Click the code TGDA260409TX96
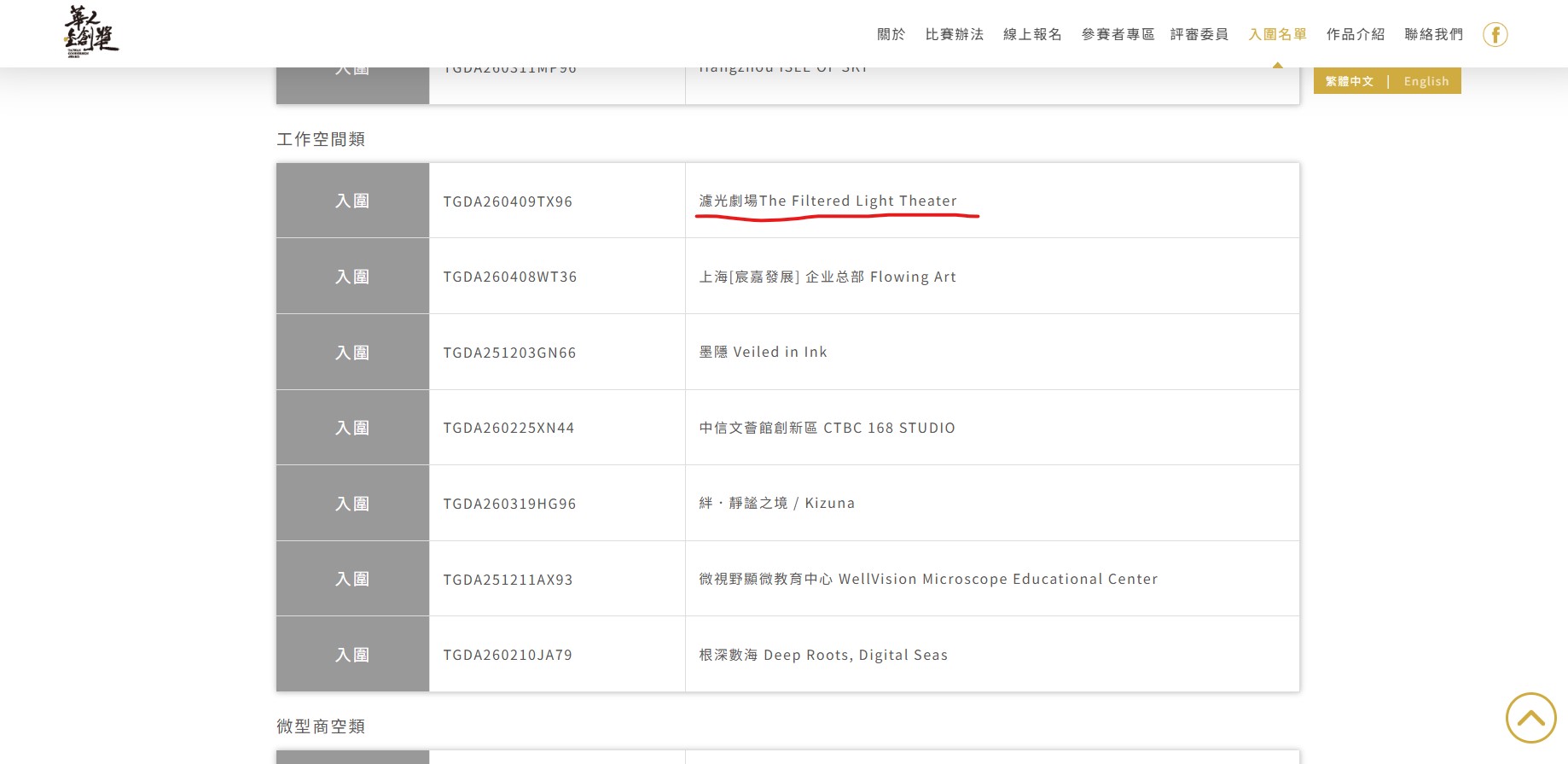 click(x=508, y=201)
